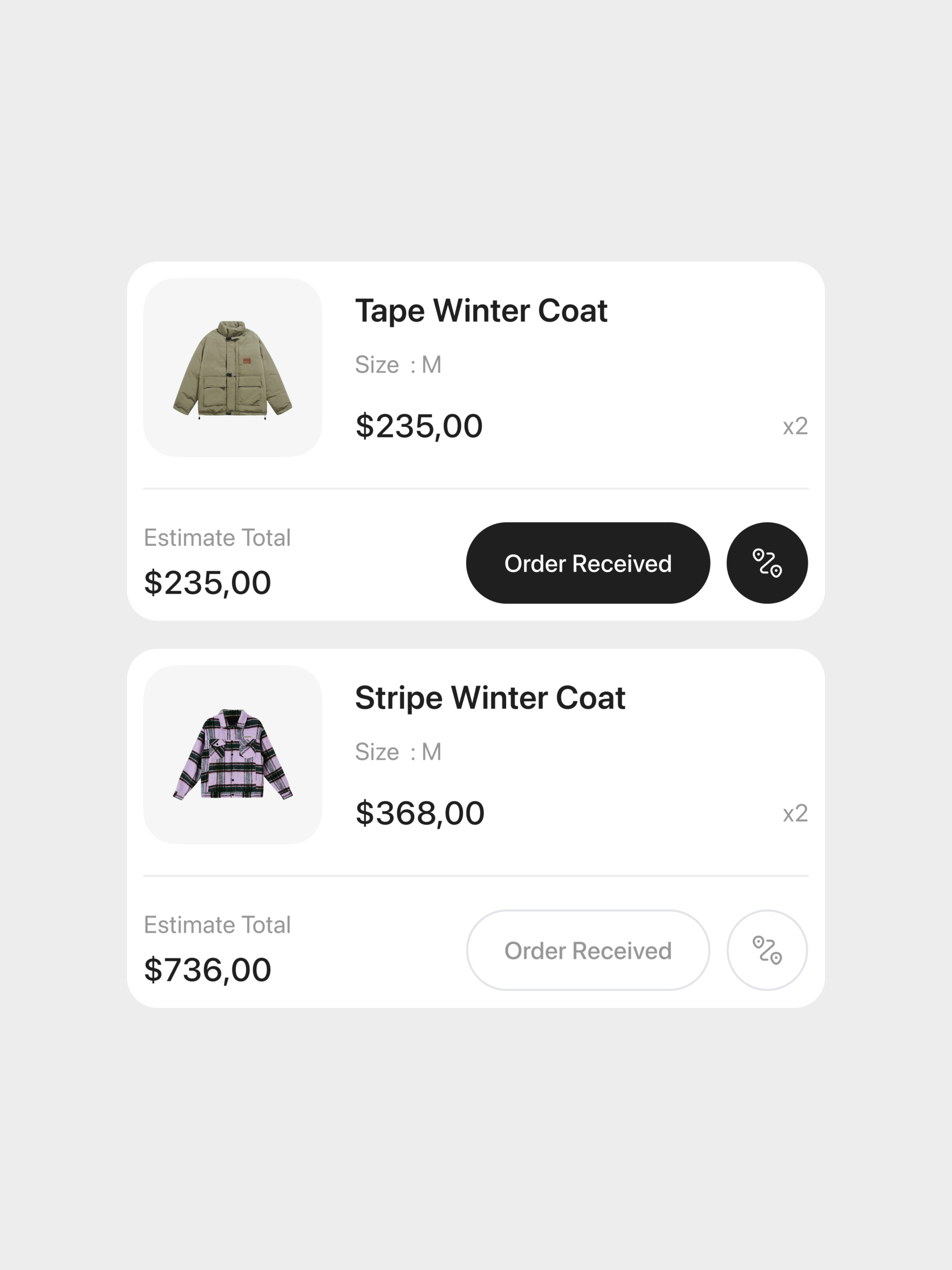Click the discount percent icon on Stripe Winter Coat
Image resolution: width=952 pixels, height=1270 pixels.
point(767,950)
